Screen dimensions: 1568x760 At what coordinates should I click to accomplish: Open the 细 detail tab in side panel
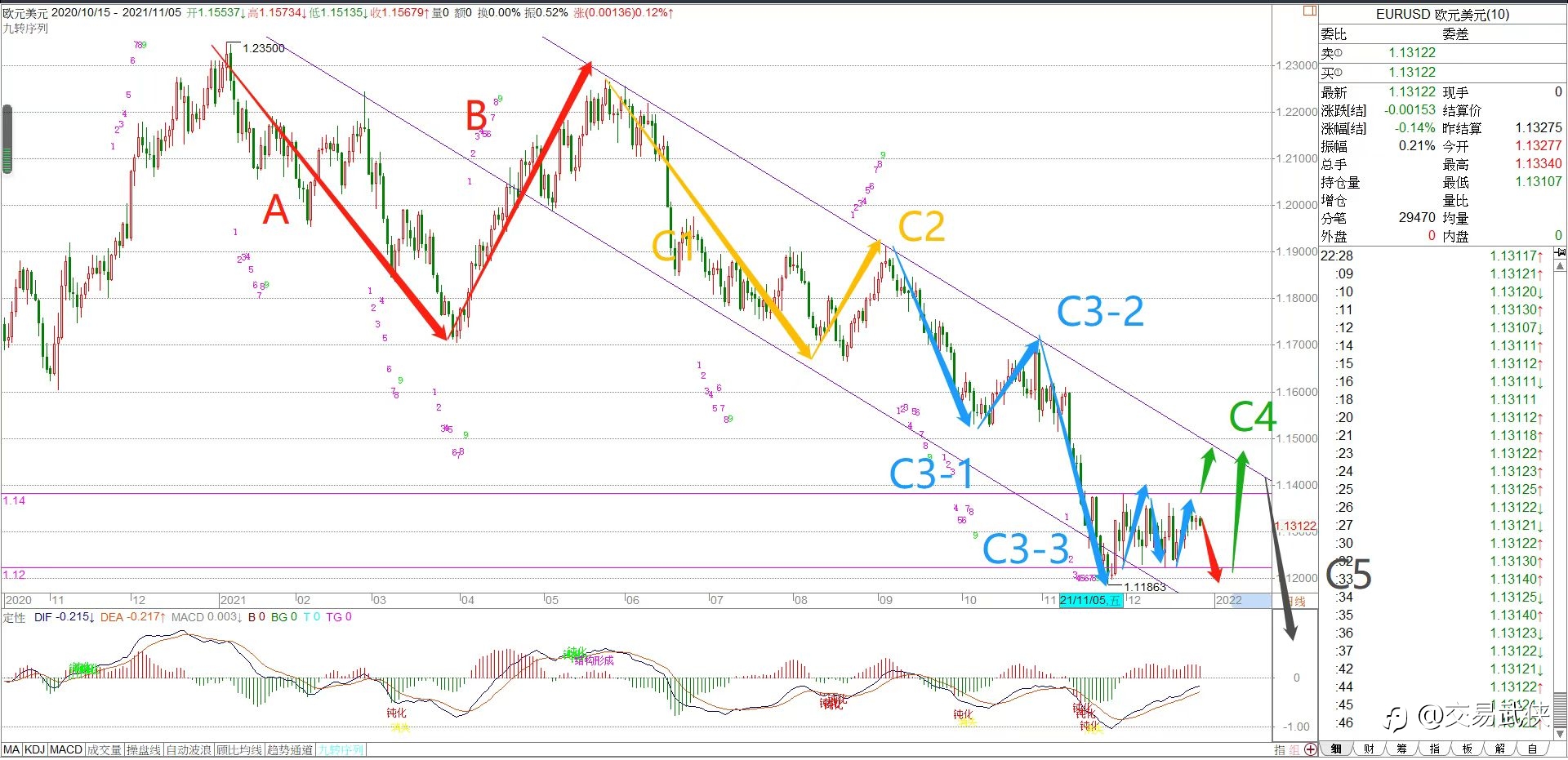click(x=1336, y=749)
